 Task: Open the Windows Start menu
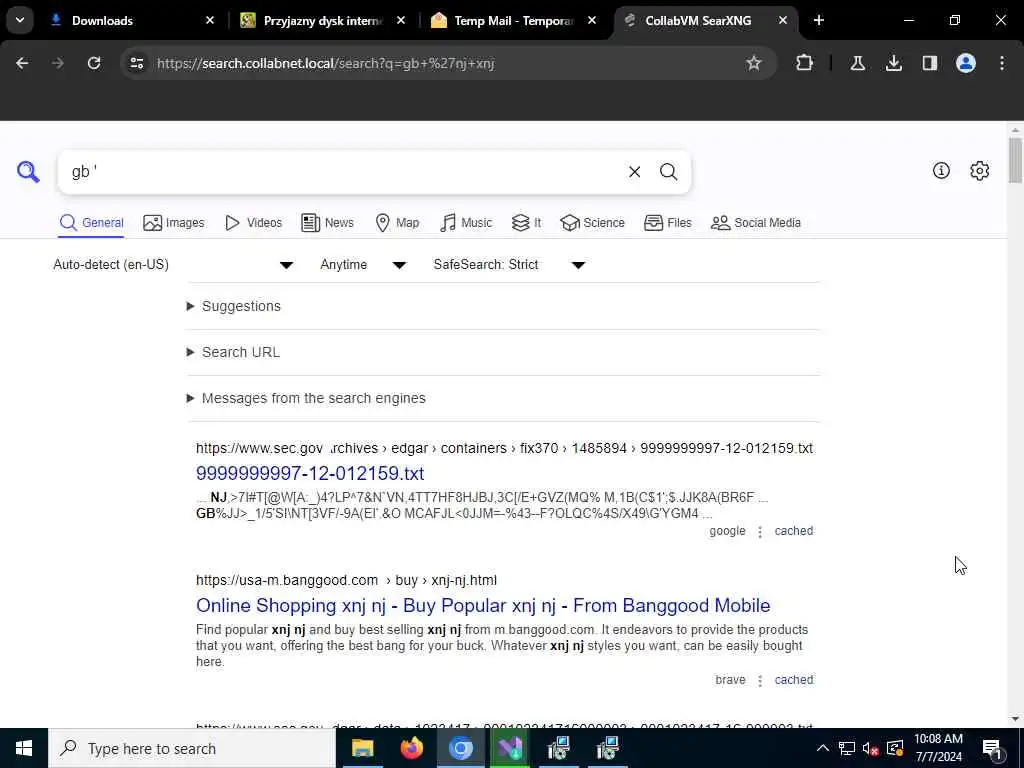tap(24, 748)
